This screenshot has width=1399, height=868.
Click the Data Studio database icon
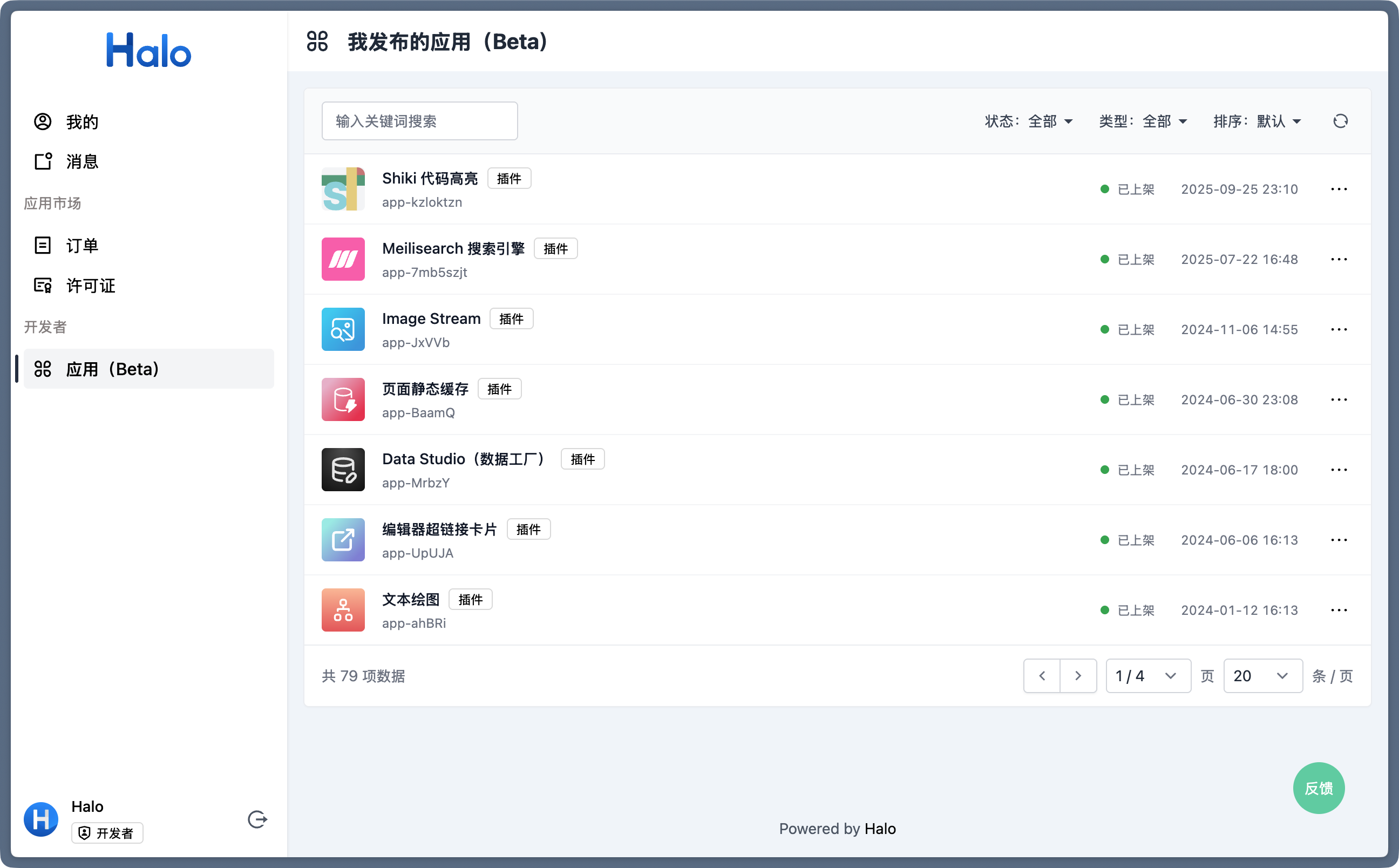click(343, 470)
